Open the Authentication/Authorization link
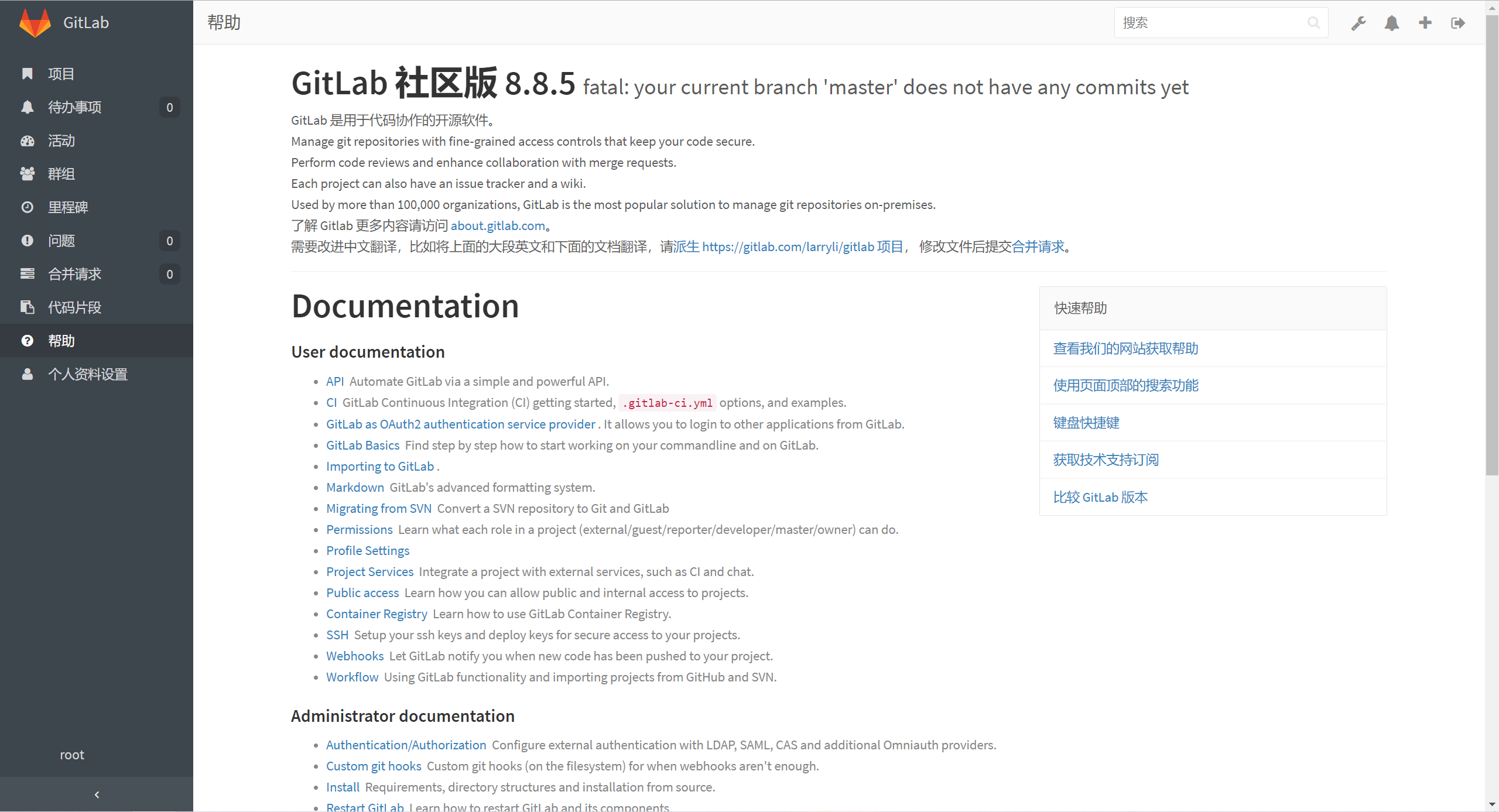 pyautogui.click(x=406, y=745)
